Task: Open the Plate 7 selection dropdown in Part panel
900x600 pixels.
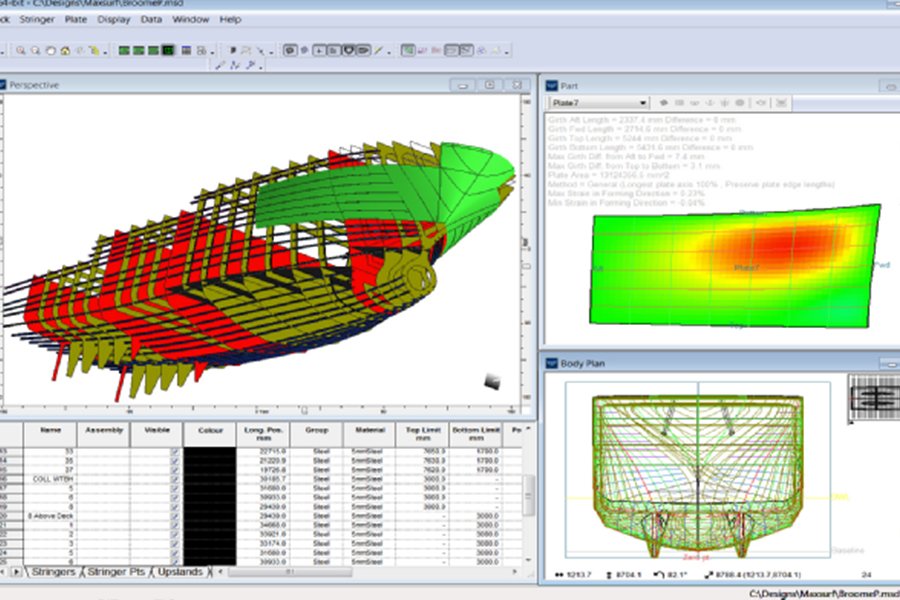Action: tap(642, 102)
